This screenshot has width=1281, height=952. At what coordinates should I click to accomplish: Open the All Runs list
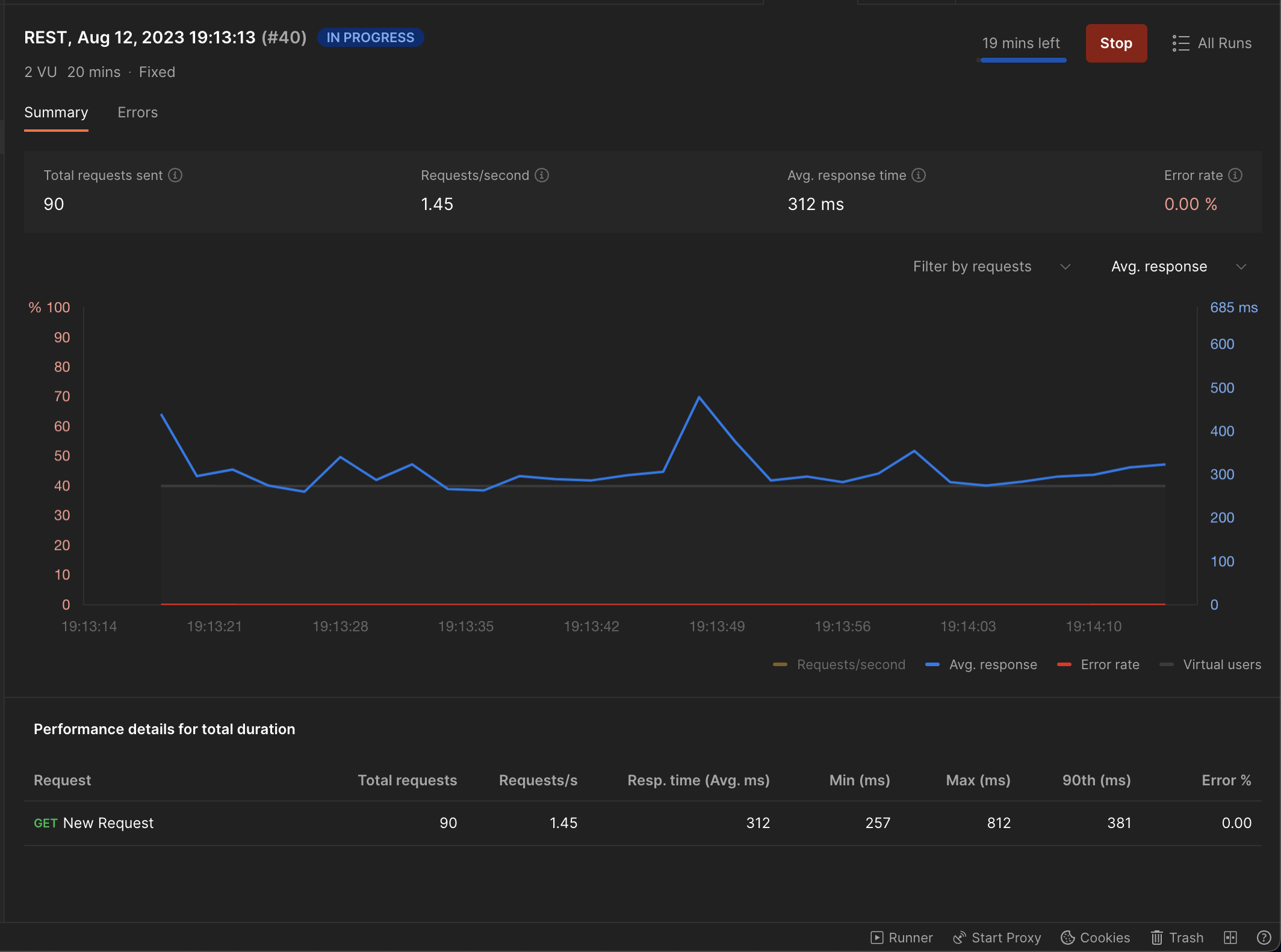tap(1212, 43)
